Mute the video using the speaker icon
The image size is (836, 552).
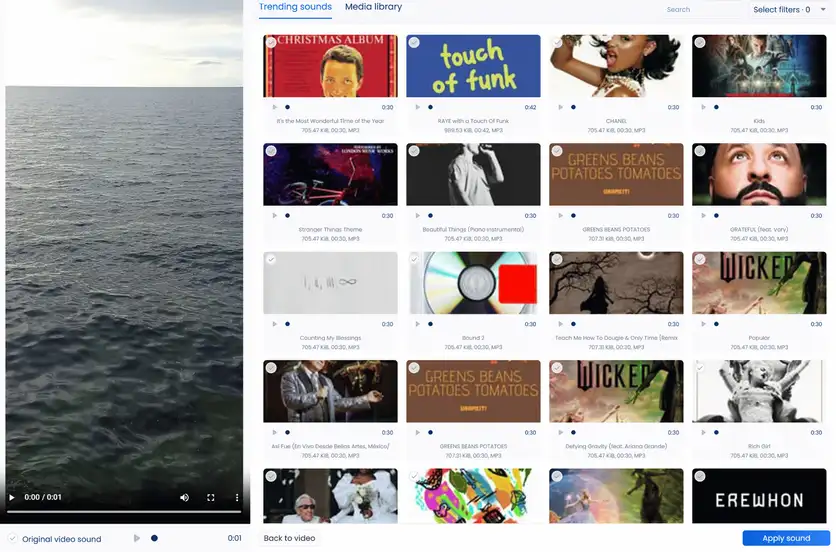click(184, 497)
